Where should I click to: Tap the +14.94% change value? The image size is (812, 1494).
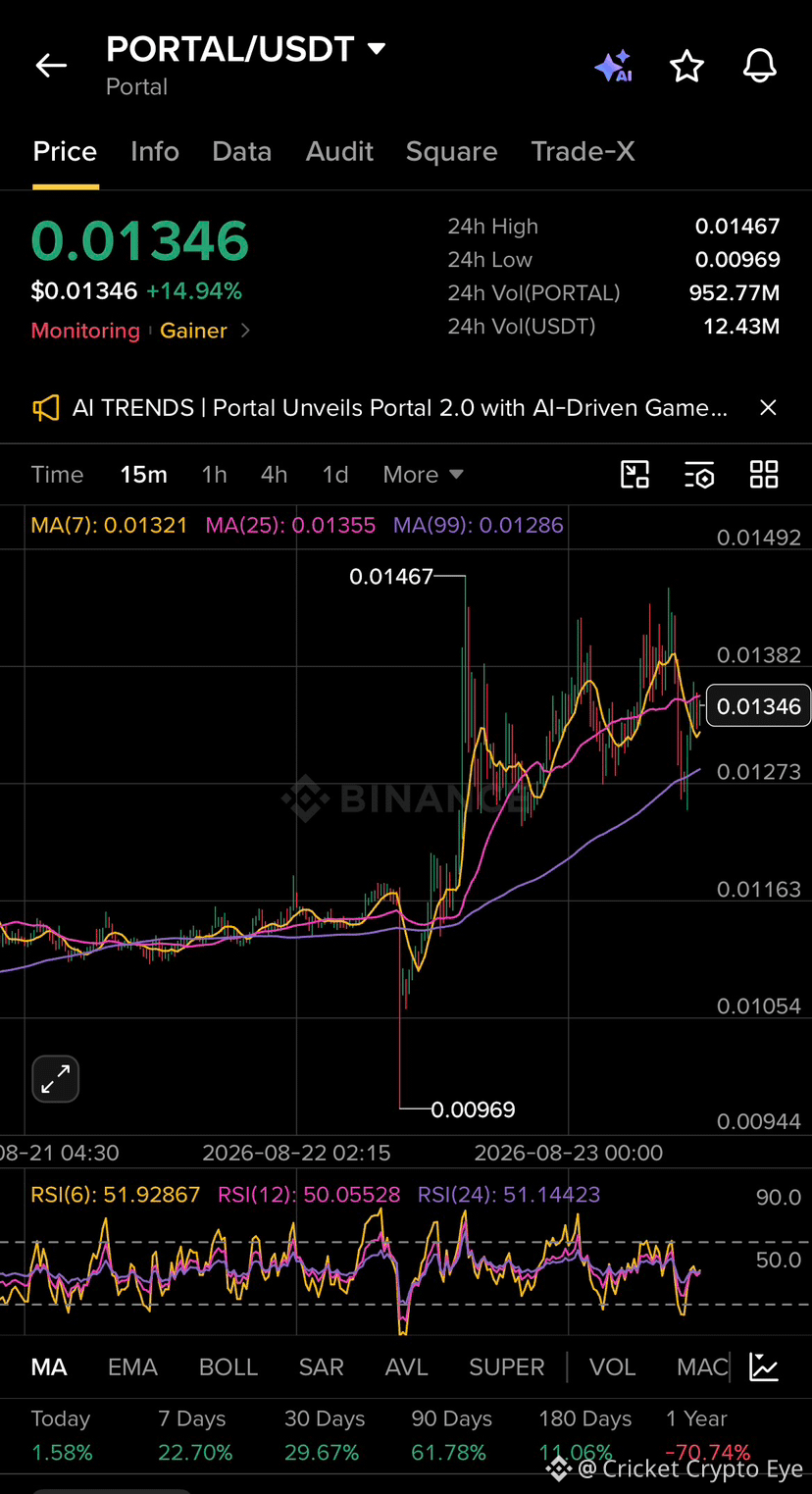click(x=194, y=291)
